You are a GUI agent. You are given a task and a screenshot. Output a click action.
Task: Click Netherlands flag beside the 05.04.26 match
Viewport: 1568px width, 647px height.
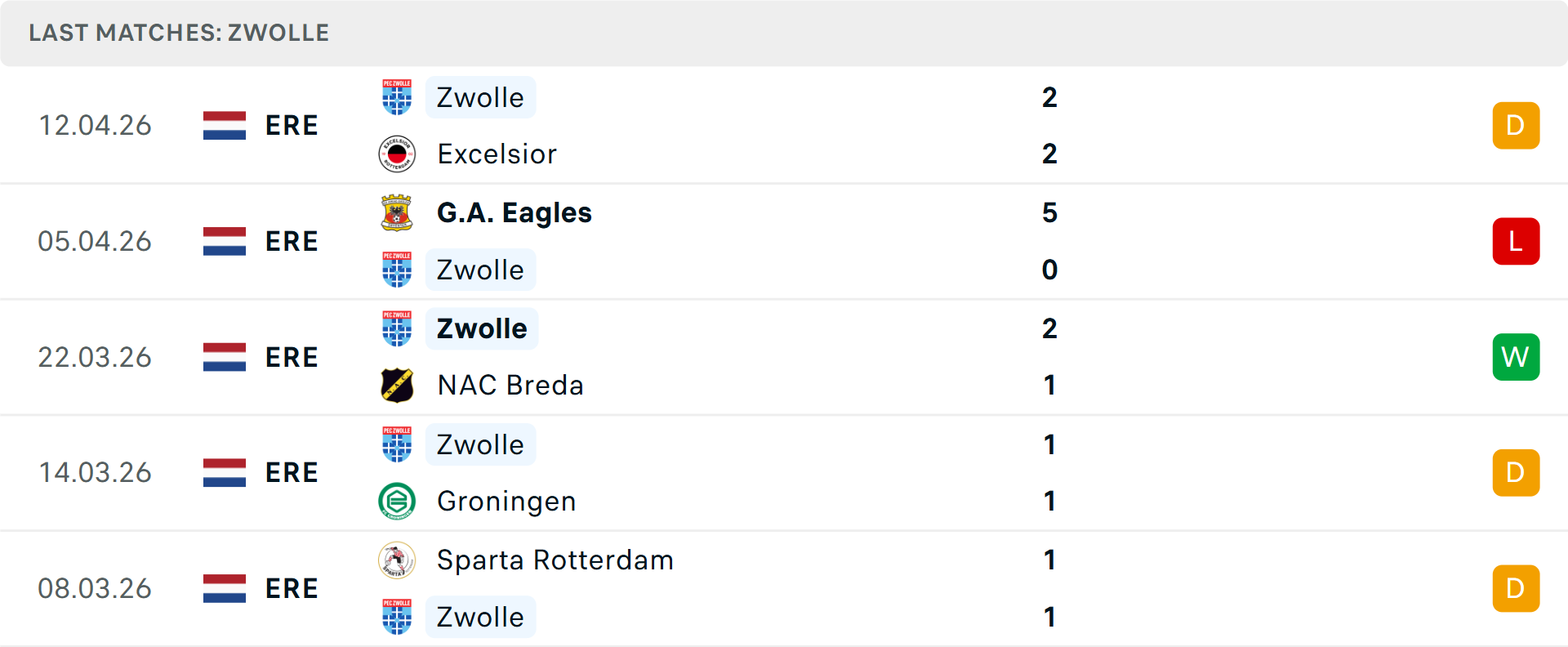point(225,241)
